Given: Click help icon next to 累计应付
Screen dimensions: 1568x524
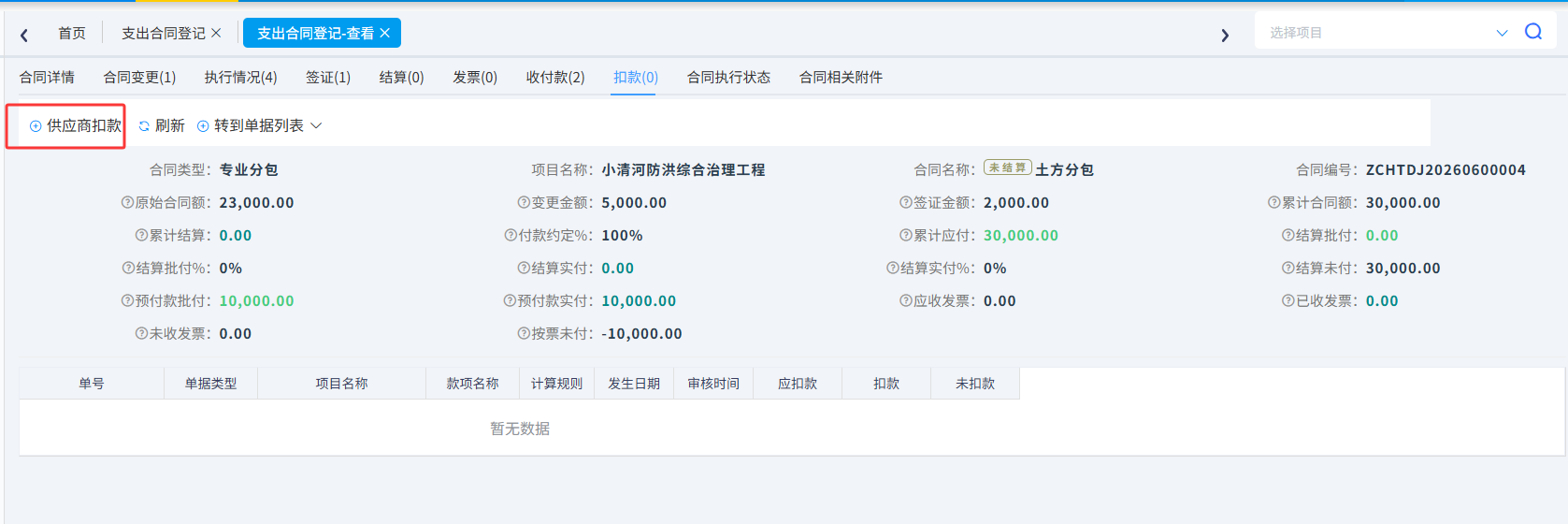Looking at the screenshot, I should point(905,236).
